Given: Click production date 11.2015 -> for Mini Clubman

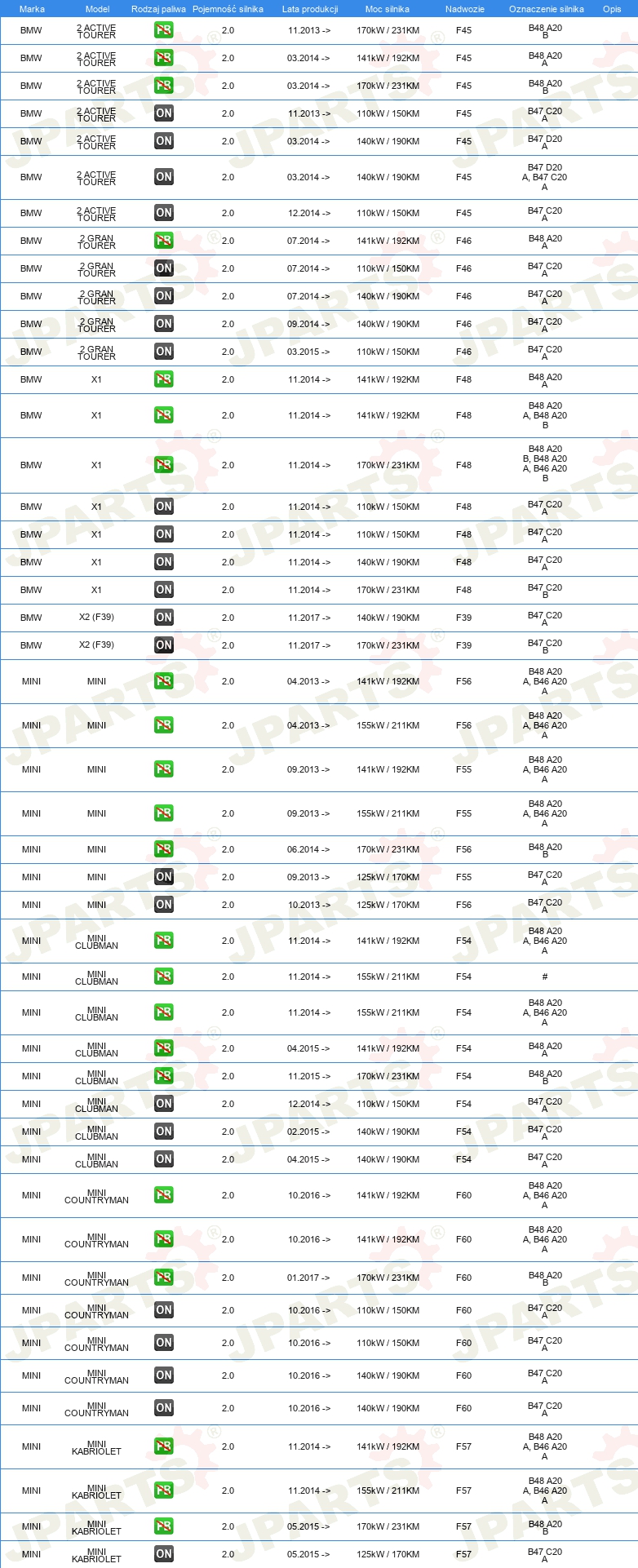Looking at the screenshot, I should [x=308, y=1076].
